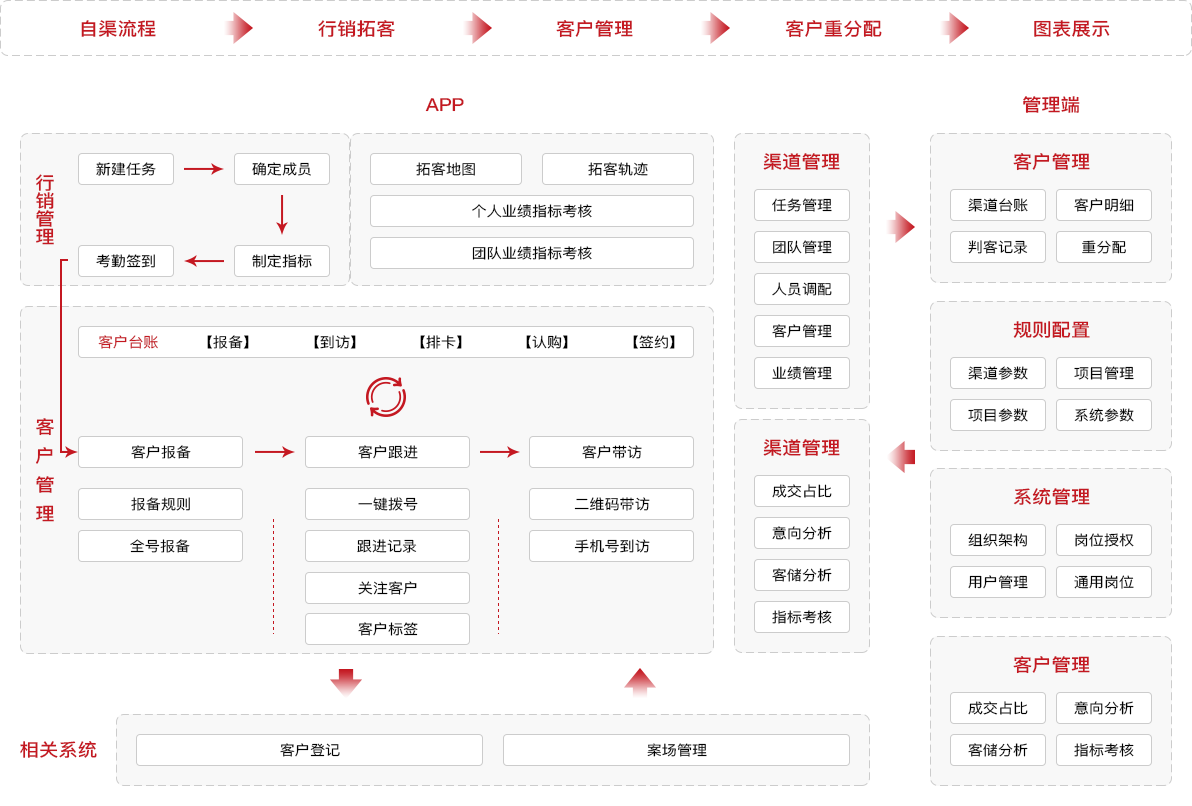Click the 岗位授权 box under 系统管理
Image resolution: width=1192 pixels, height=806 pixels.
(x=1103, y=540)
